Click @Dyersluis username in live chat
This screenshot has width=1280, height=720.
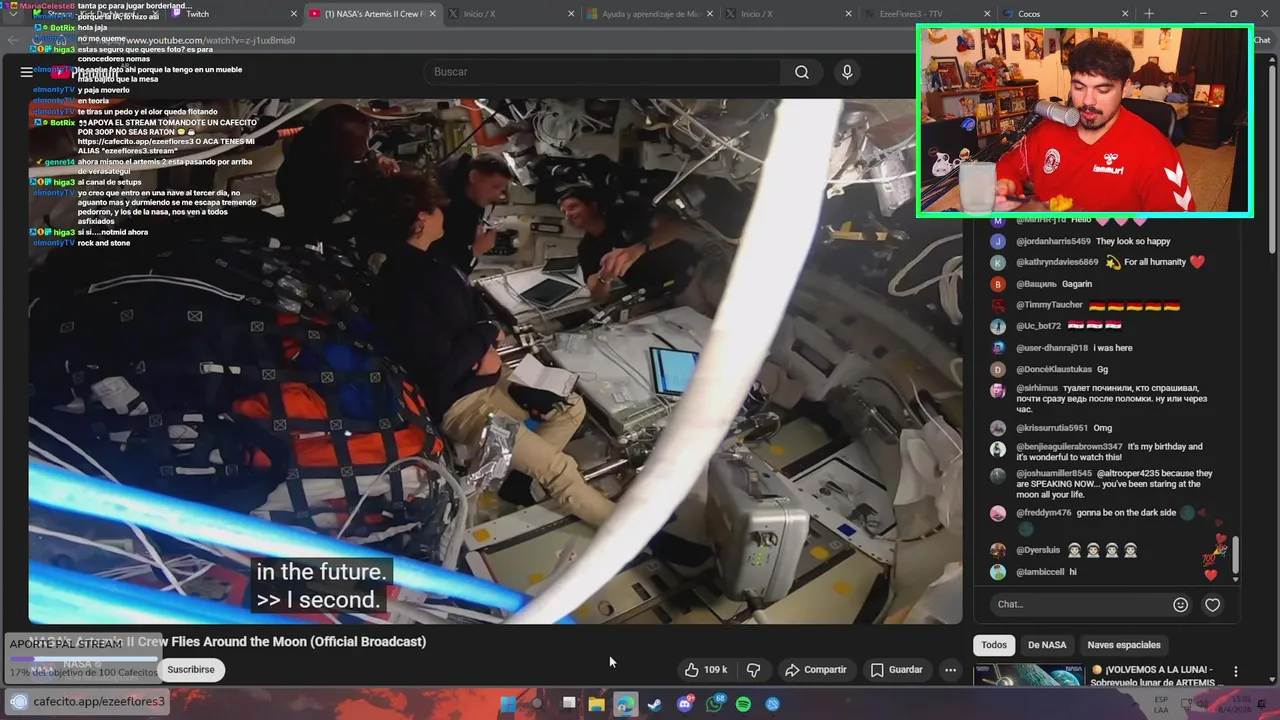1038,550
